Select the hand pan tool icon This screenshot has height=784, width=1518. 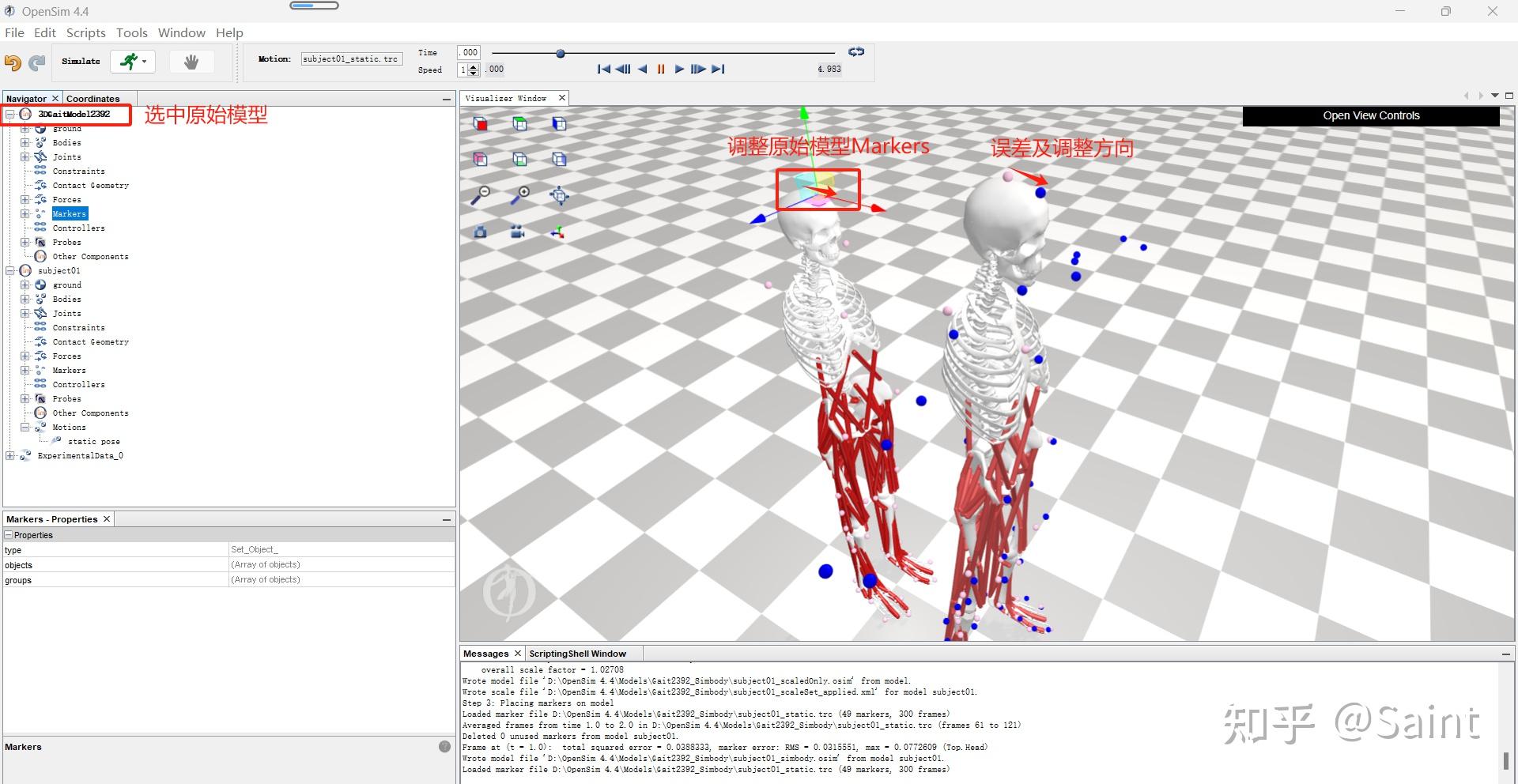[191, 62]
